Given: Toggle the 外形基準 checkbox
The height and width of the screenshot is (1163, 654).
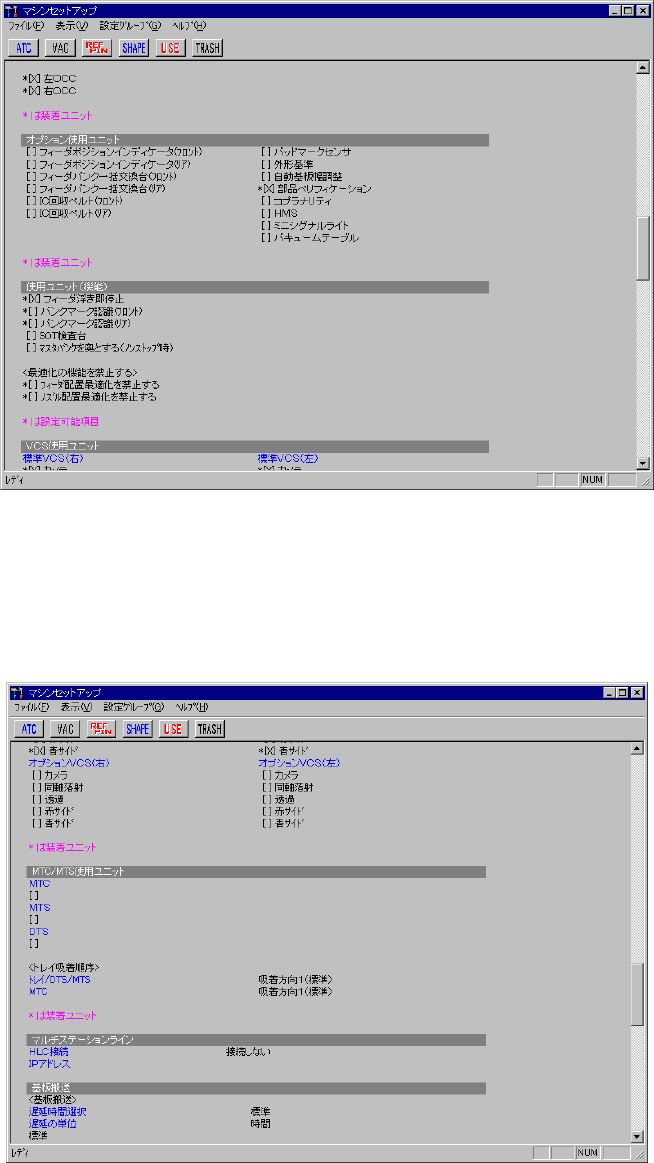Looking at the screenshot, I should pyautogui.click(x=266, y=164).
